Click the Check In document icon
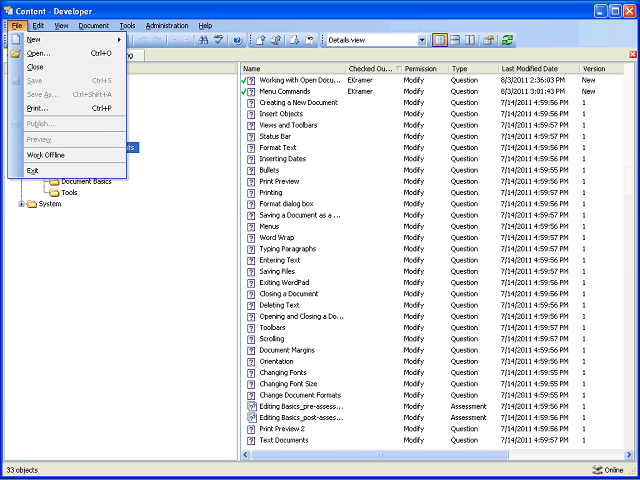Image resolution: width=640 pixels, height=480 pixels. click(261, 40)
